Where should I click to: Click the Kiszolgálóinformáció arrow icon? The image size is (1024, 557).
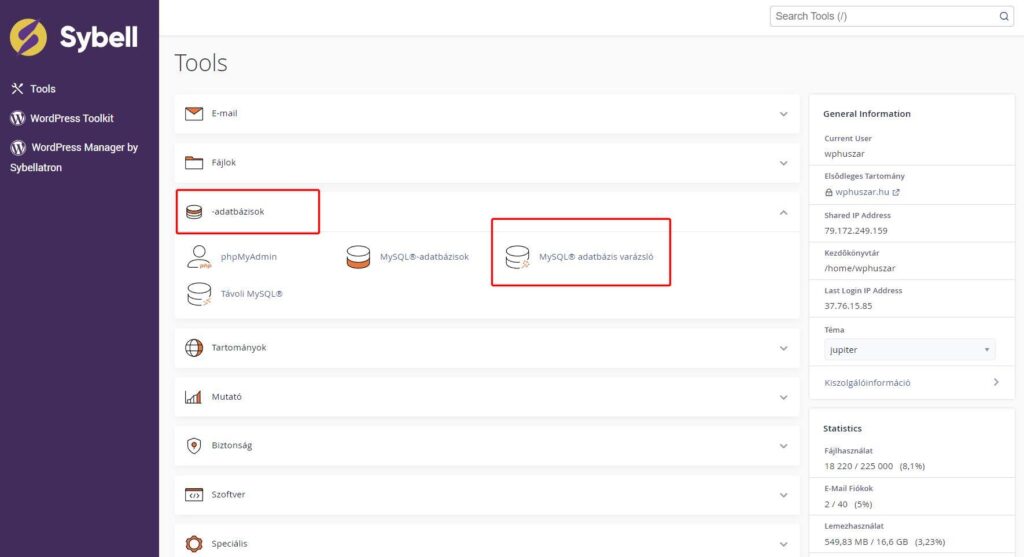click(996, 383)
